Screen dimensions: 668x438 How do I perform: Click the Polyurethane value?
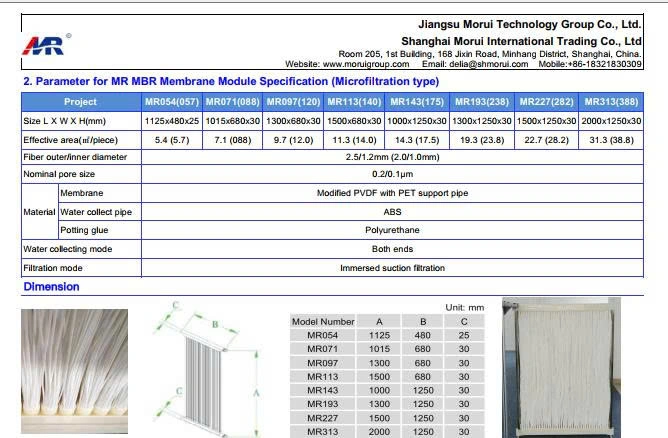[x=392, y=231]
